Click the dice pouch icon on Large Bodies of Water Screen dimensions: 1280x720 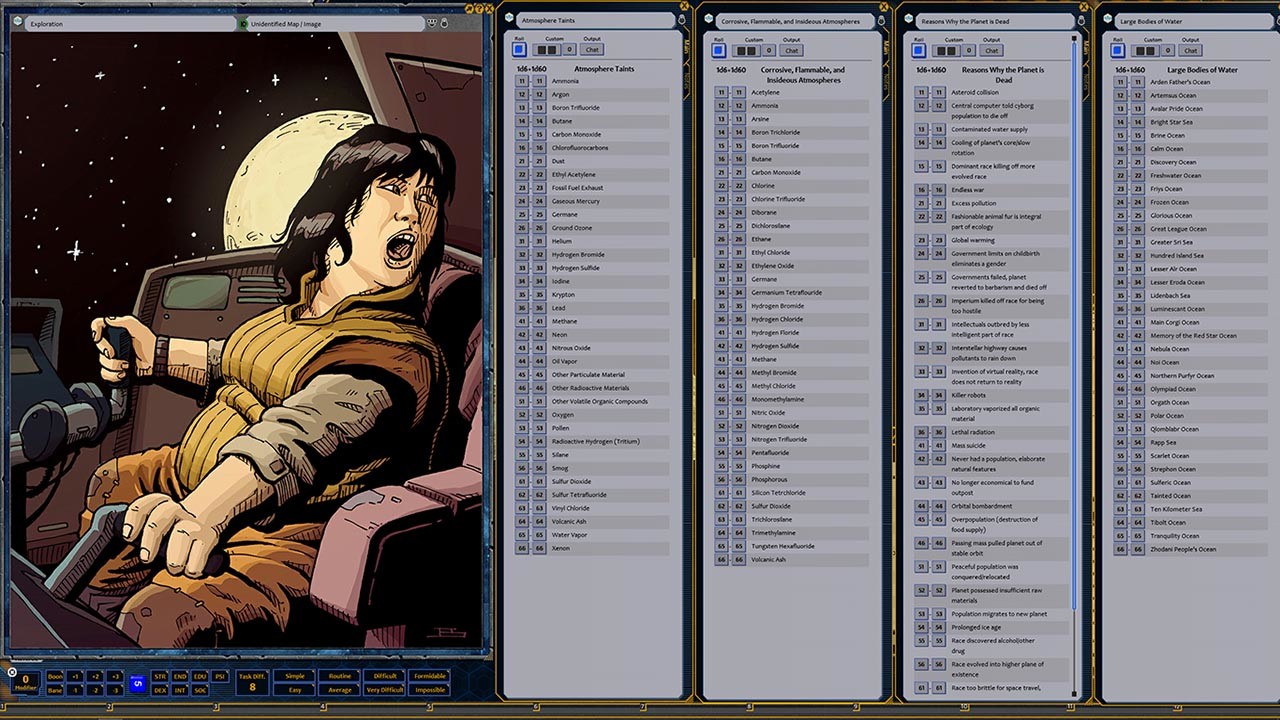click(x=1276, y=19)
